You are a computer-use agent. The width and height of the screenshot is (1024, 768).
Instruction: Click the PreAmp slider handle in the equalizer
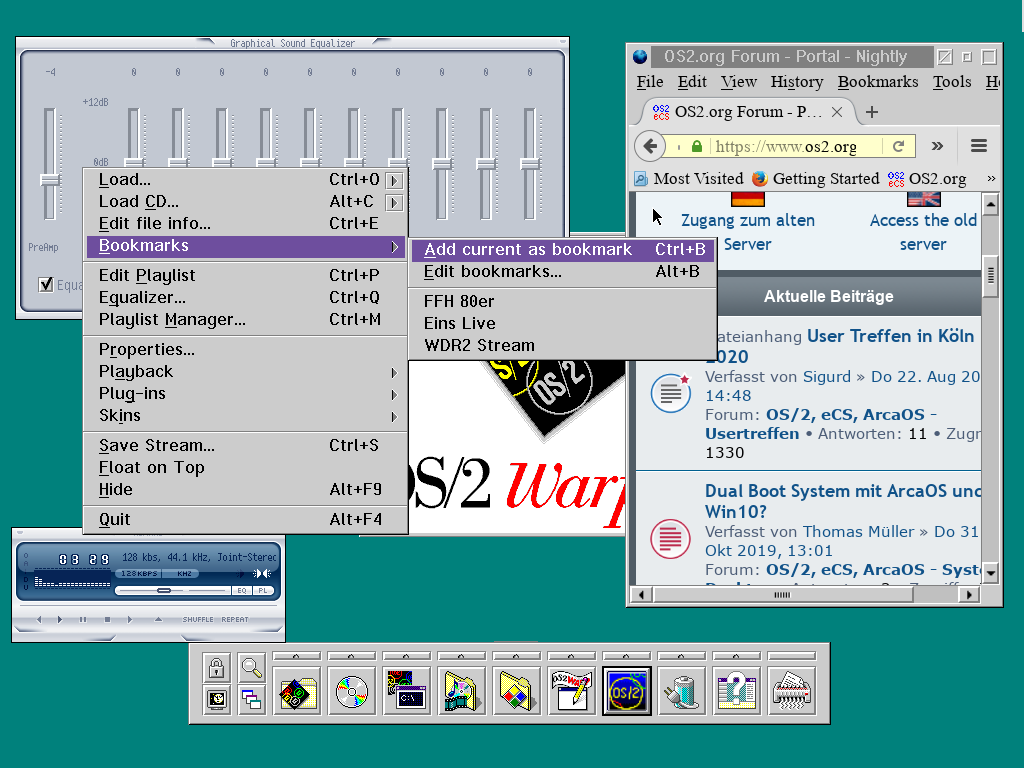coord(50,180)
